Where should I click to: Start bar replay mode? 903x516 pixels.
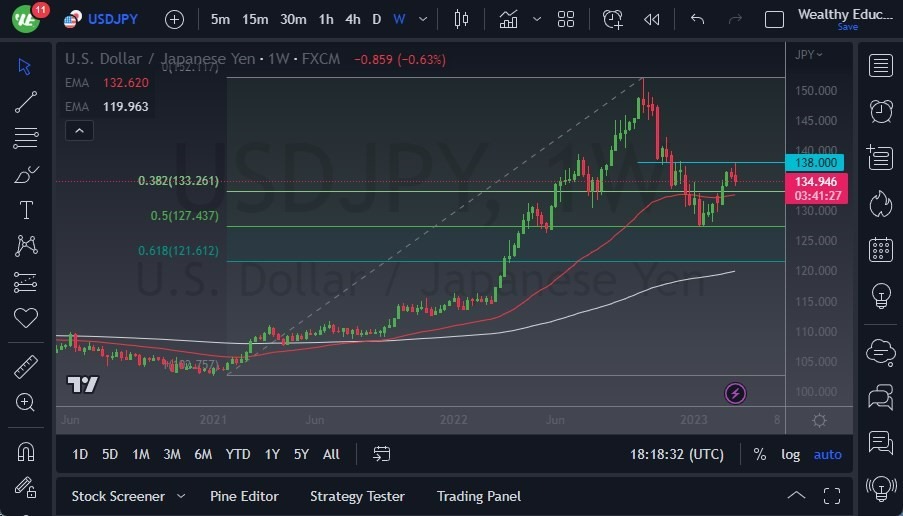[x=651, y=20]
